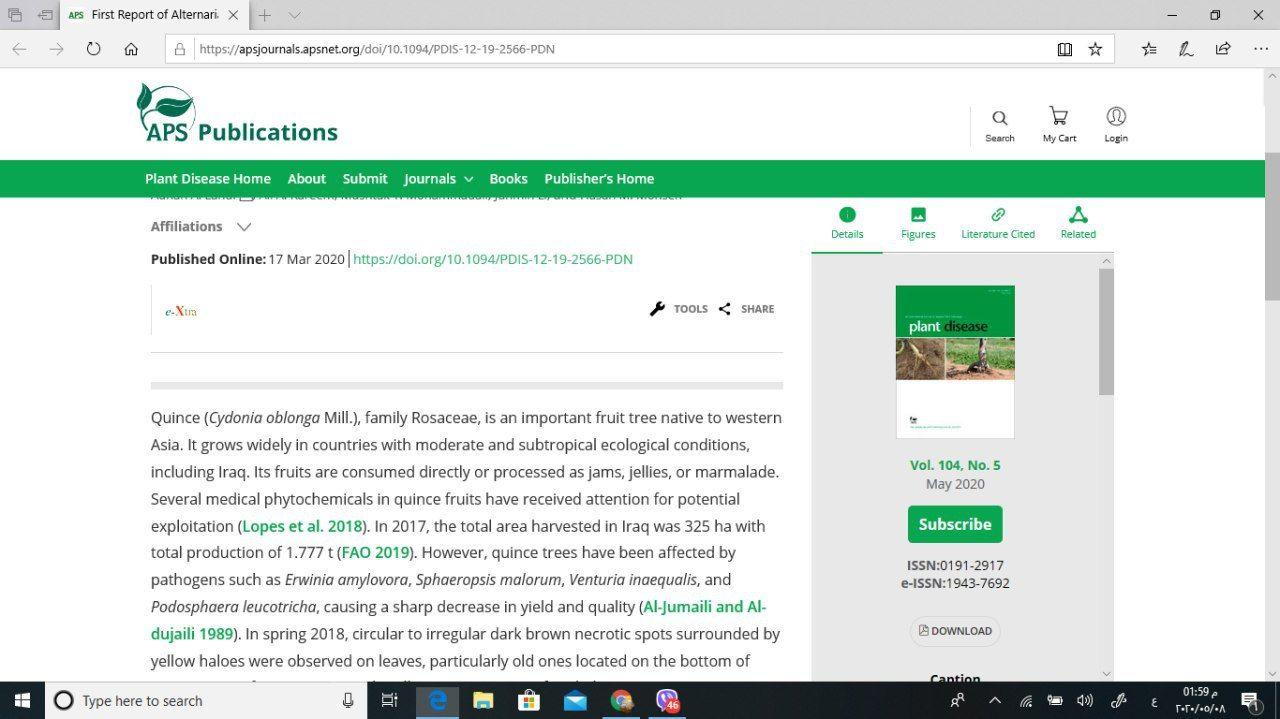The width and height of the screenshot is (1280, 719).
Task: Download the article PDF
Action: point(955,631)
